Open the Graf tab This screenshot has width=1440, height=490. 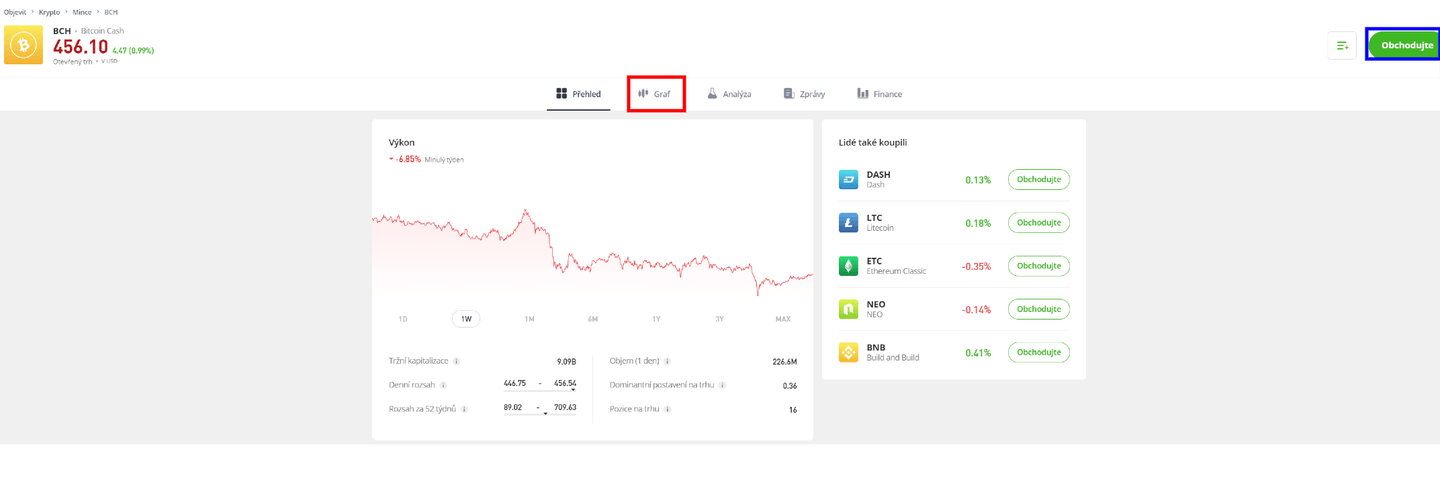point(656,94)
